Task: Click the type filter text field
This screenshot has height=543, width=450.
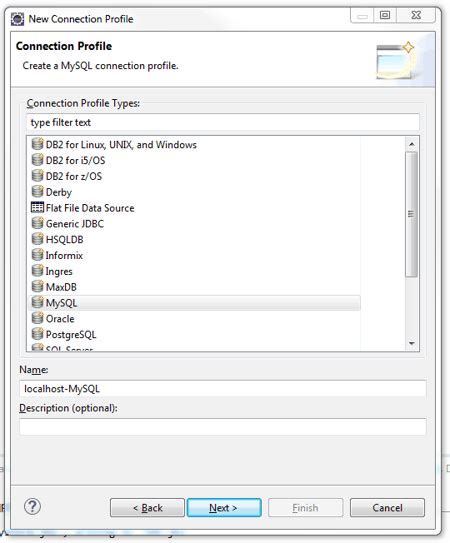Action: 223,122
